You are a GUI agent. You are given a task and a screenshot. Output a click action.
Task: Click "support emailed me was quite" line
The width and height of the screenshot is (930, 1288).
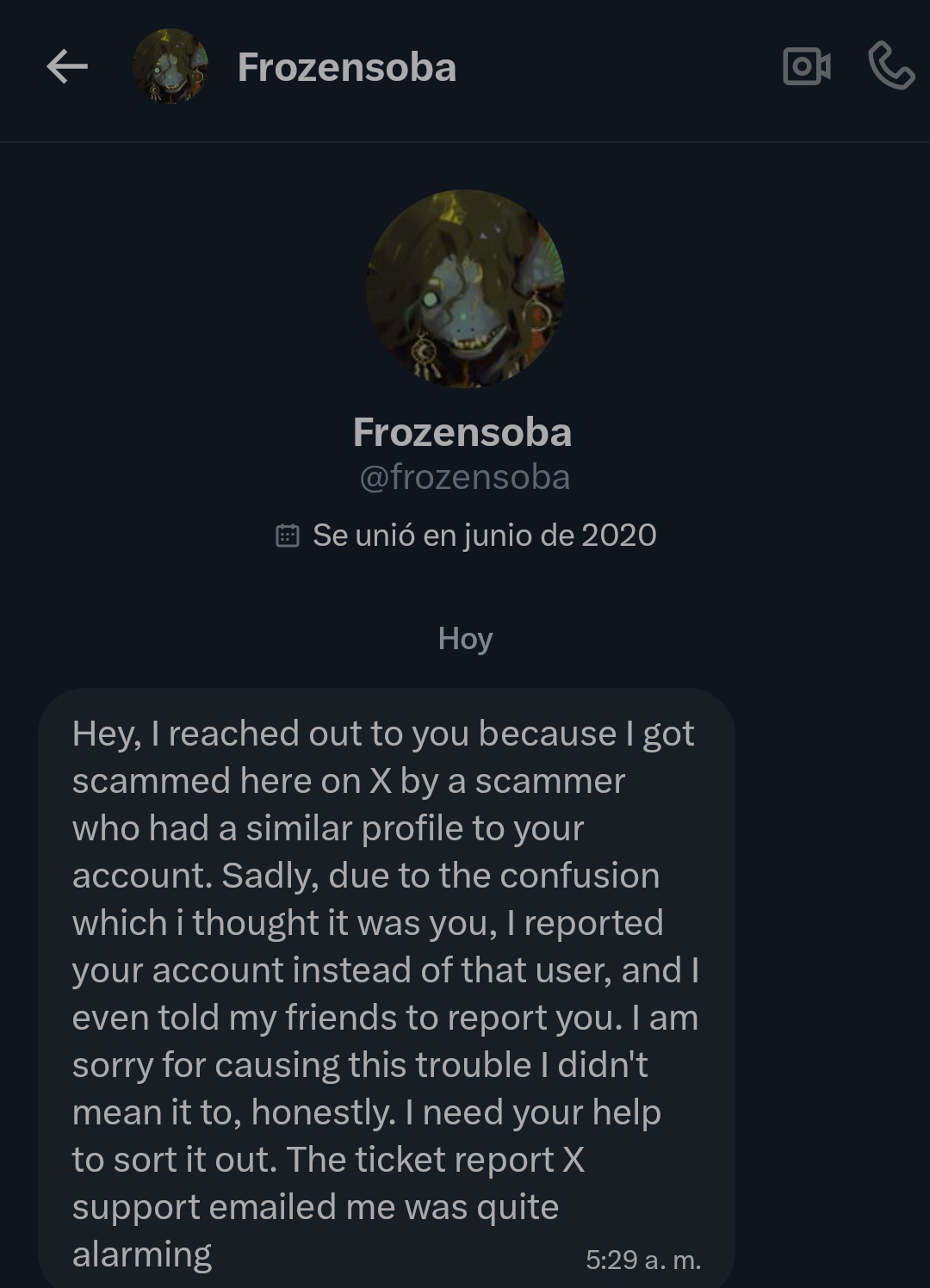click(315, 1207)
